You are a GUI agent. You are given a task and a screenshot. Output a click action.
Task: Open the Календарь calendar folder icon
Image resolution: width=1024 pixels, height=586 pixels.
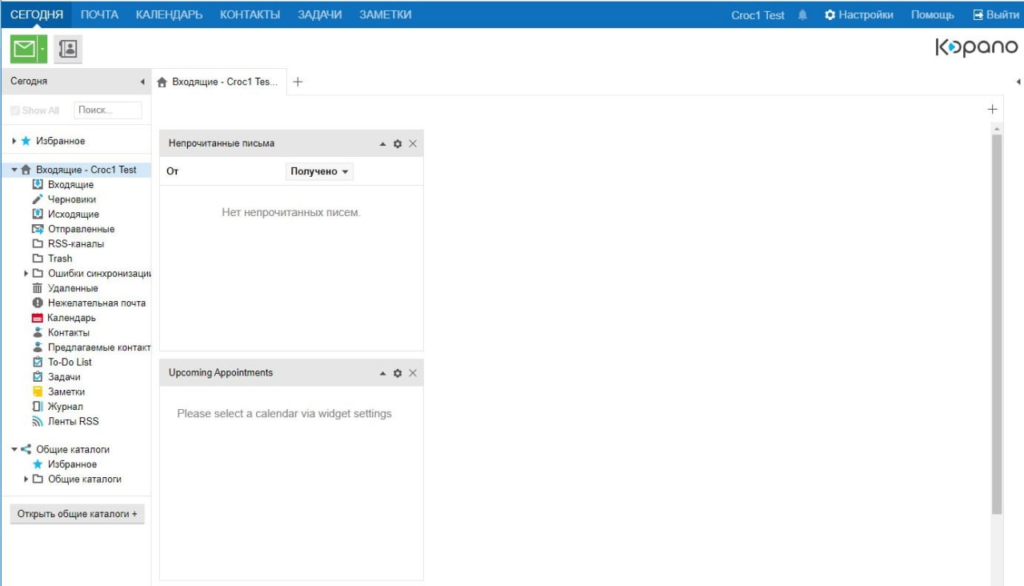(37, 318)
